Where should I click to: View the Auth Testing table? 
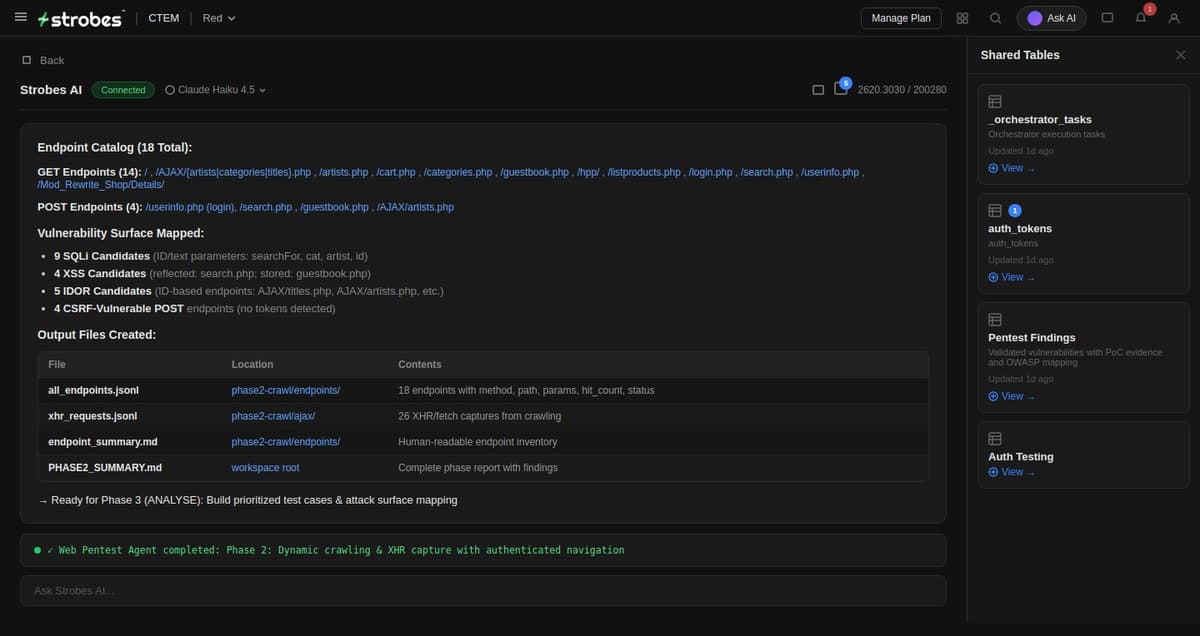pos(1011,472)
